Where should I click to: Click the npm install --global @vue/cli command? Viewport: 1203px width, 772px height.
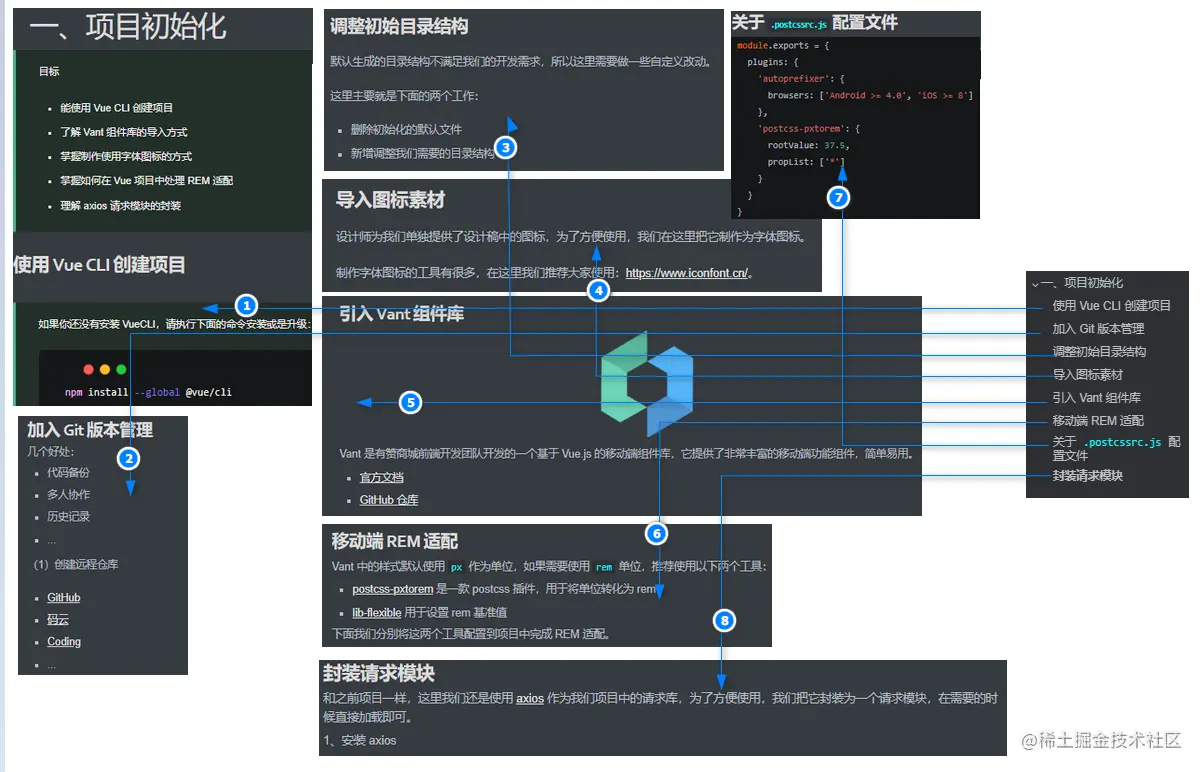[148, 392]
